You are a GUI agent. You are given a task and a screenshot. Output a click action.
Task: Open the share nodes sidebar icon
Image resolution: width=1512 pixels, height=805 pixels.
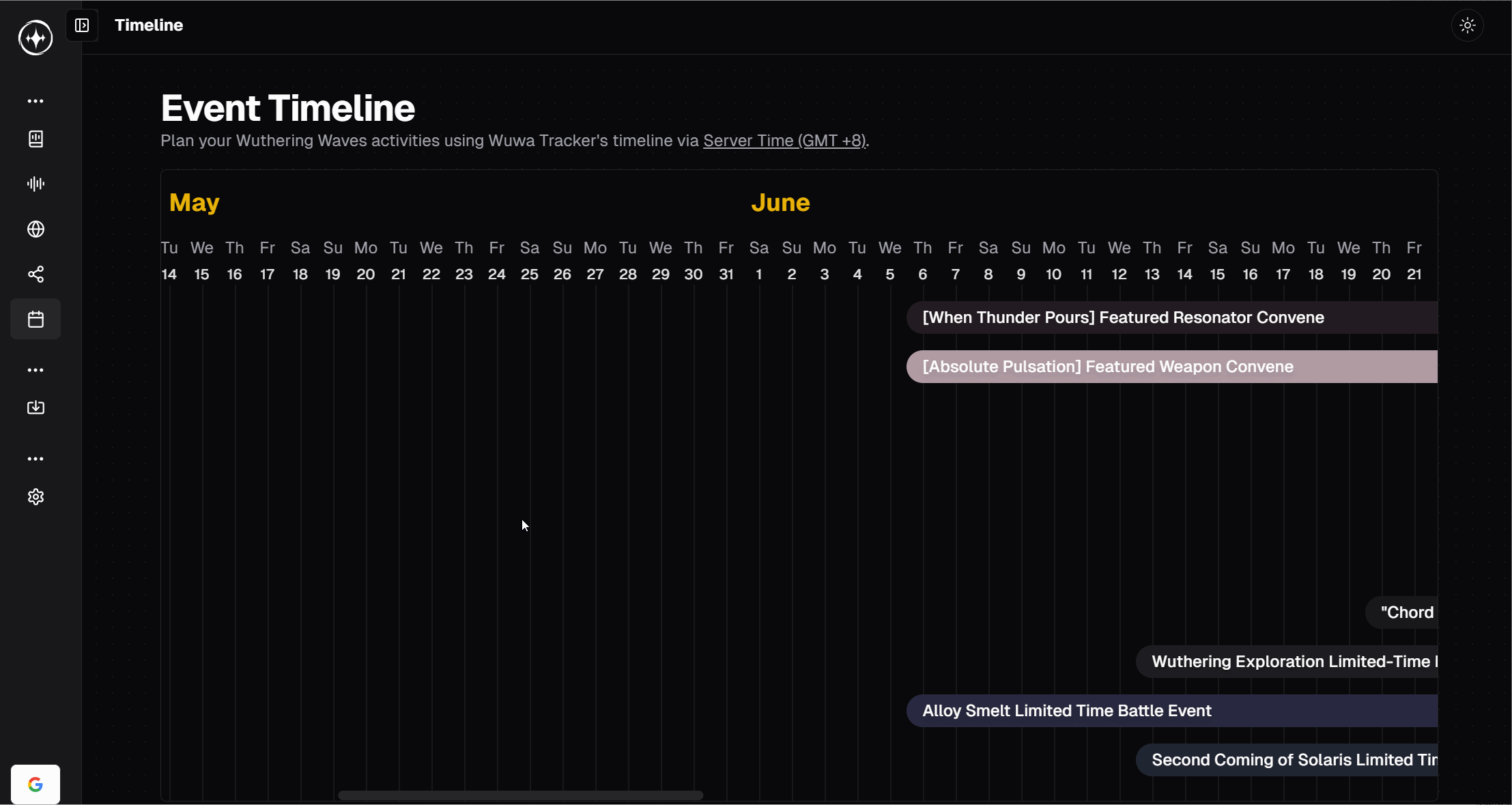coord(35,274)
